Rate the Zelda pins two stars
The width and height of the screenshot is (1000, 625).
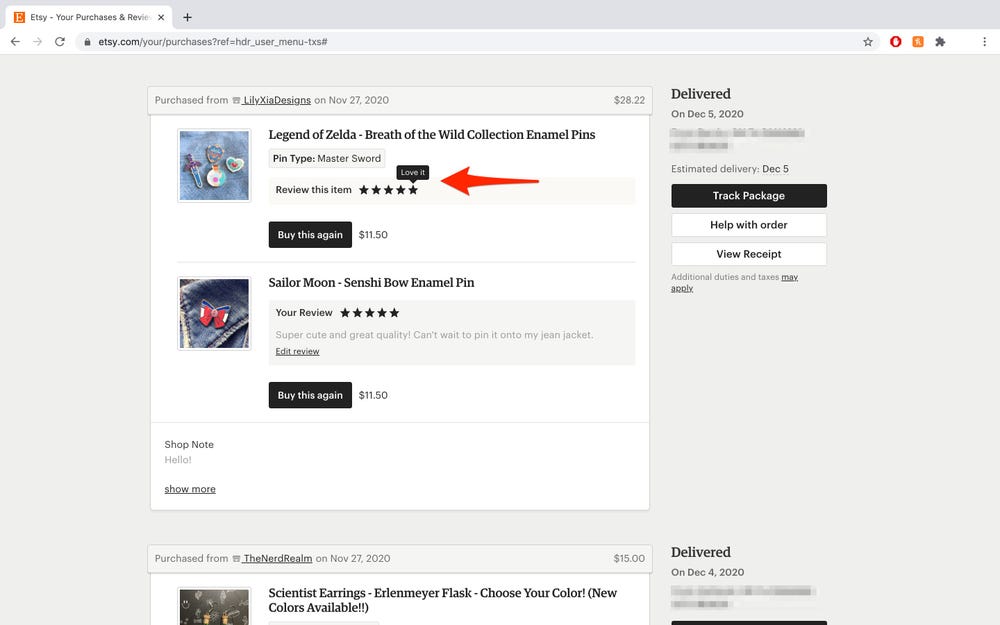[376, 190]
